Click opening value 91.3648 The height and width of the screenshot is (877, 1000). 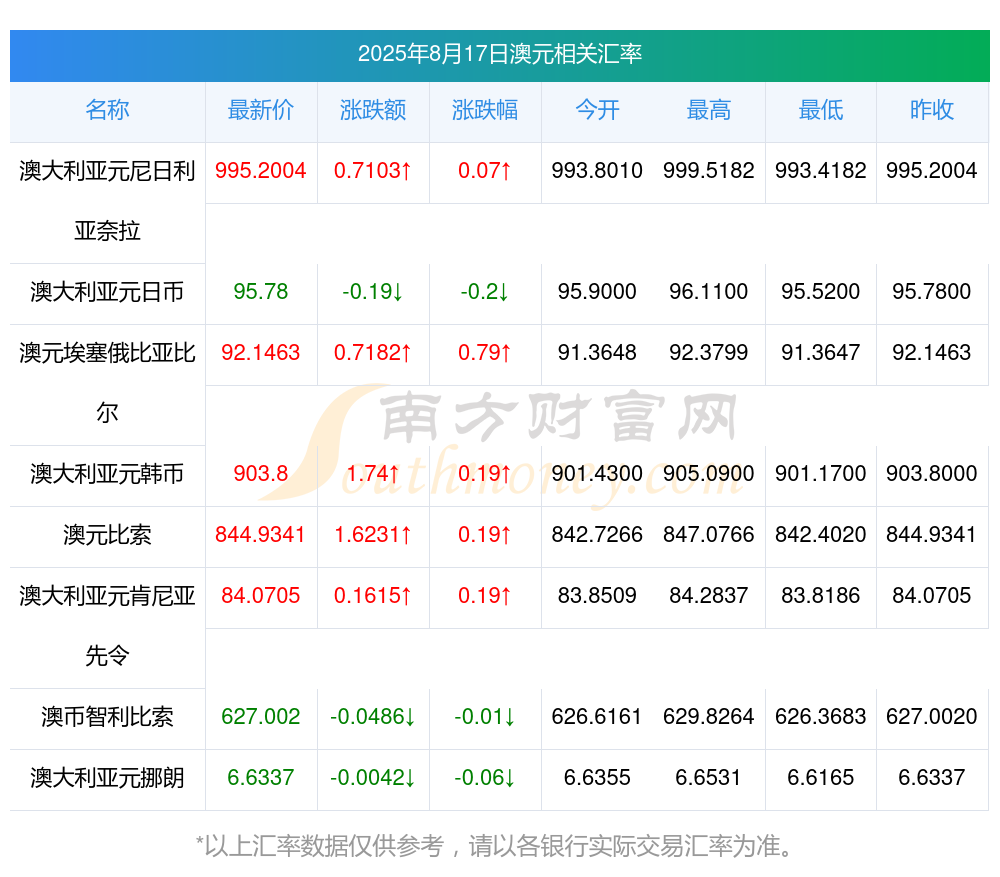pyautogui.click(x=597, y=353)
